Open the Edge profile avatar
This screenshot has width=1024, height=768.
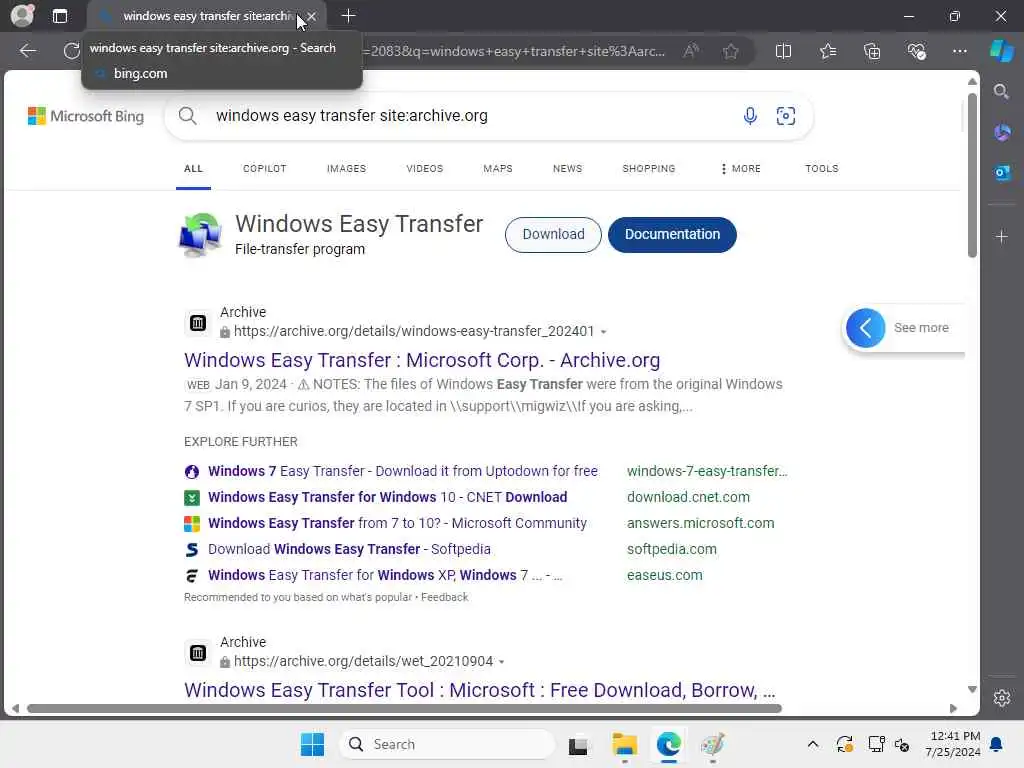coord(22,16)
